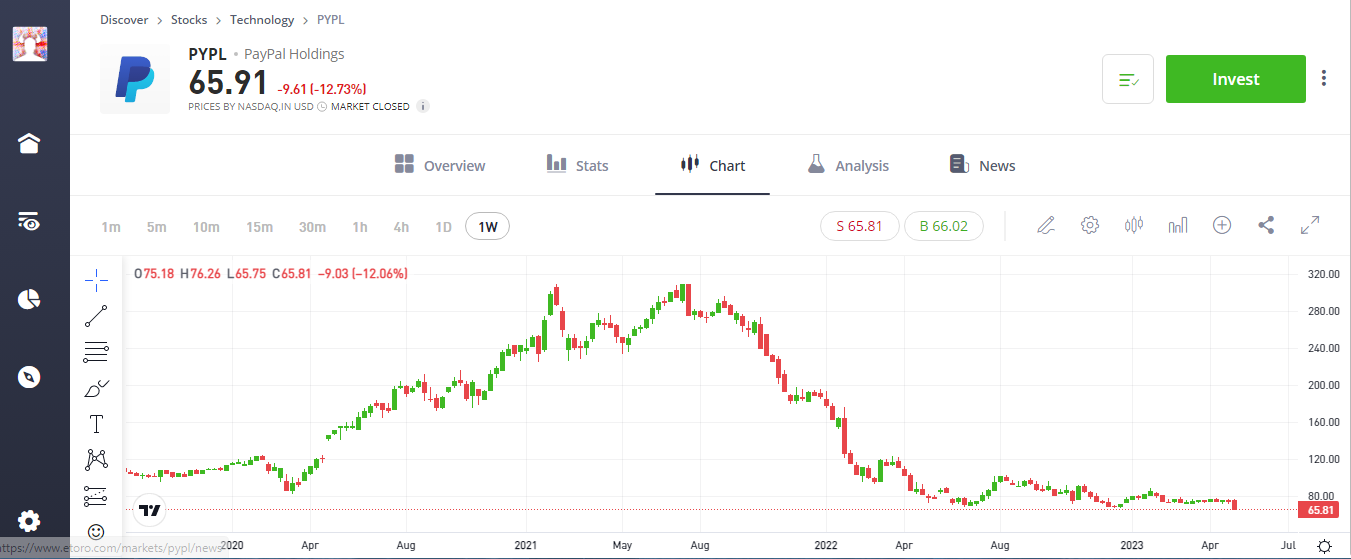Select the pattern nodes tool
Image resolution: width=1351 pixels, height=559 pixels.
(97, 460)
